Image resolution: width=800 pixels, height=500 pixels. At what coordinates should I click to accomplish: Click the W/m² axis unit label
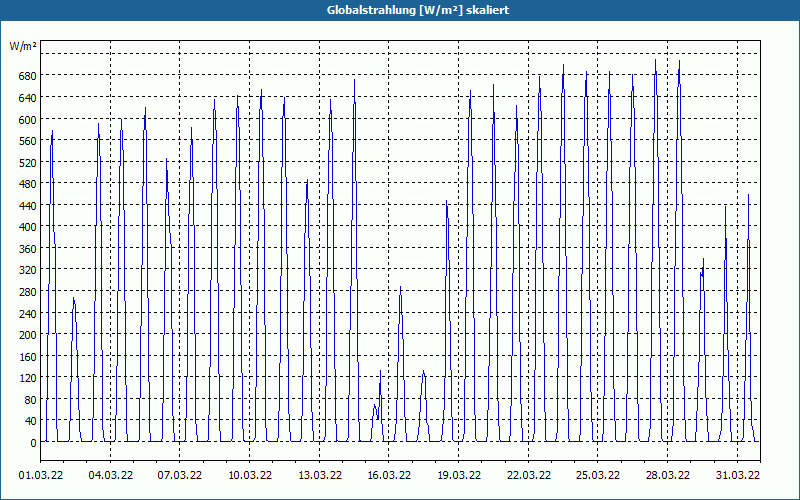(23, 46)
